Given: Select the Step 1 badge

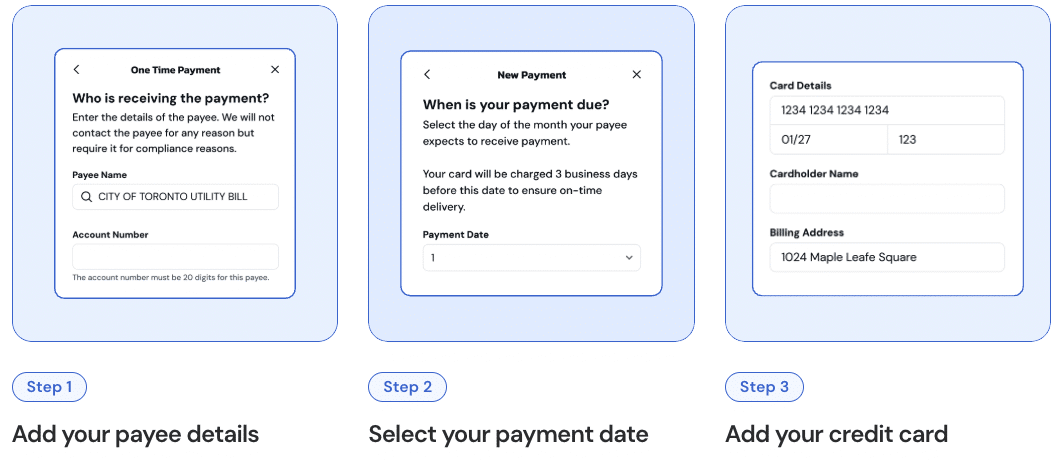Looking at the screenshot, I should click(x=49, y=387).
